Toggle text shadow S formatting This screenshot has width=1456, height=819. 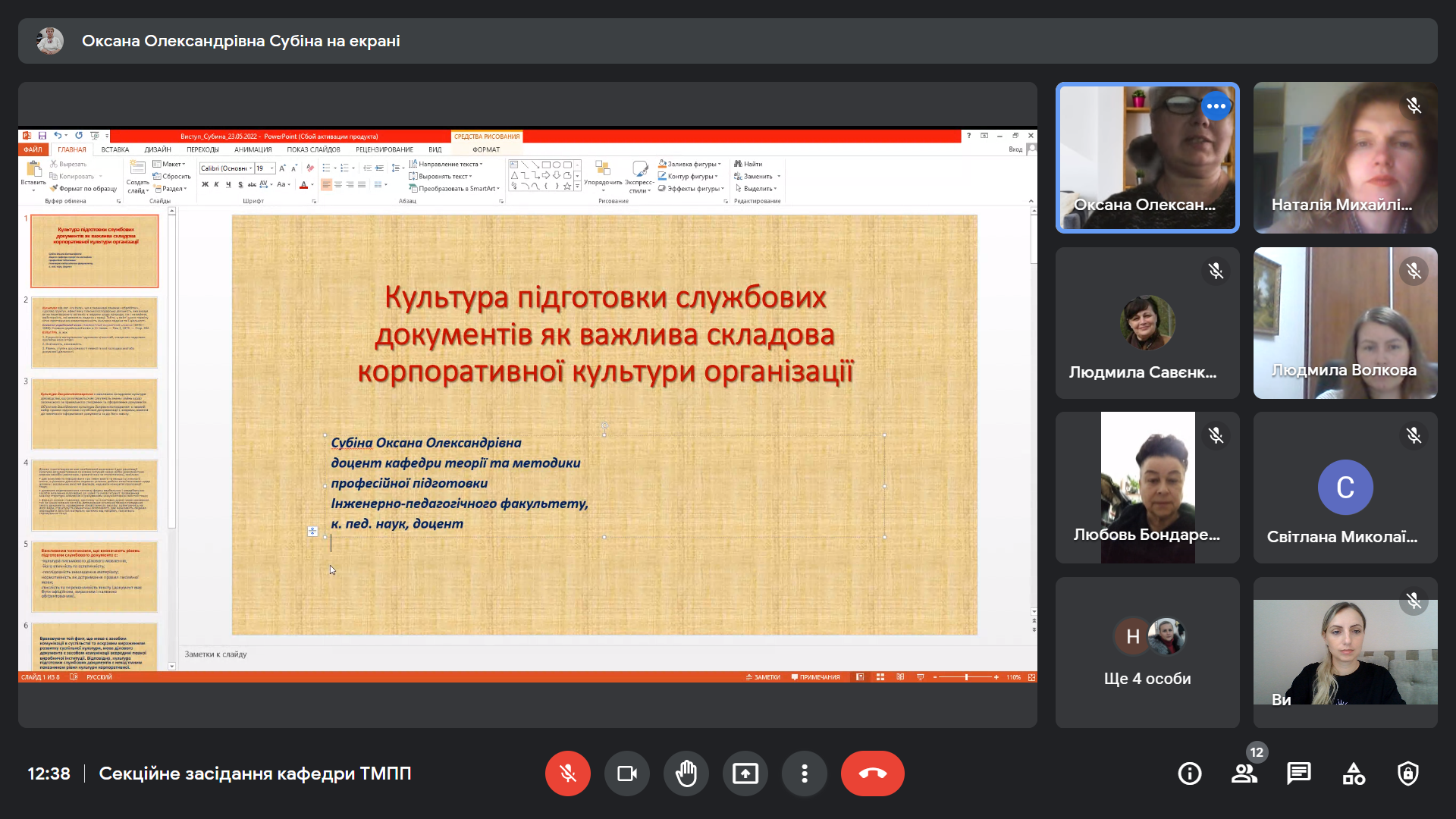pyautogui.click(x=240, y=184)
